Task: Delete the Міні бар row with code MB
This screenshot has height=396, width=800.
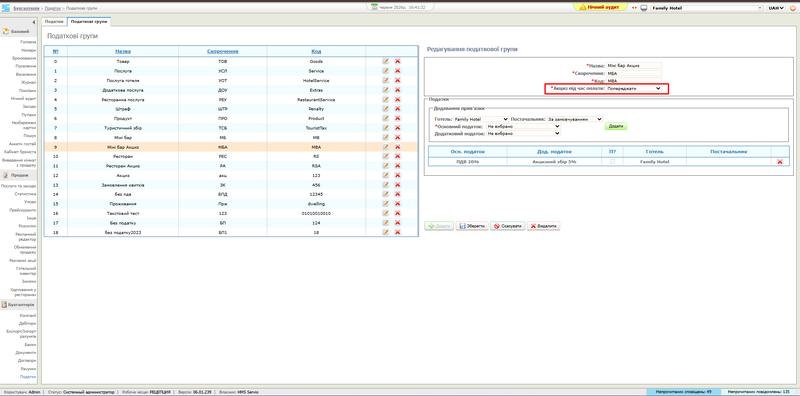Action: tap(397, 137)
